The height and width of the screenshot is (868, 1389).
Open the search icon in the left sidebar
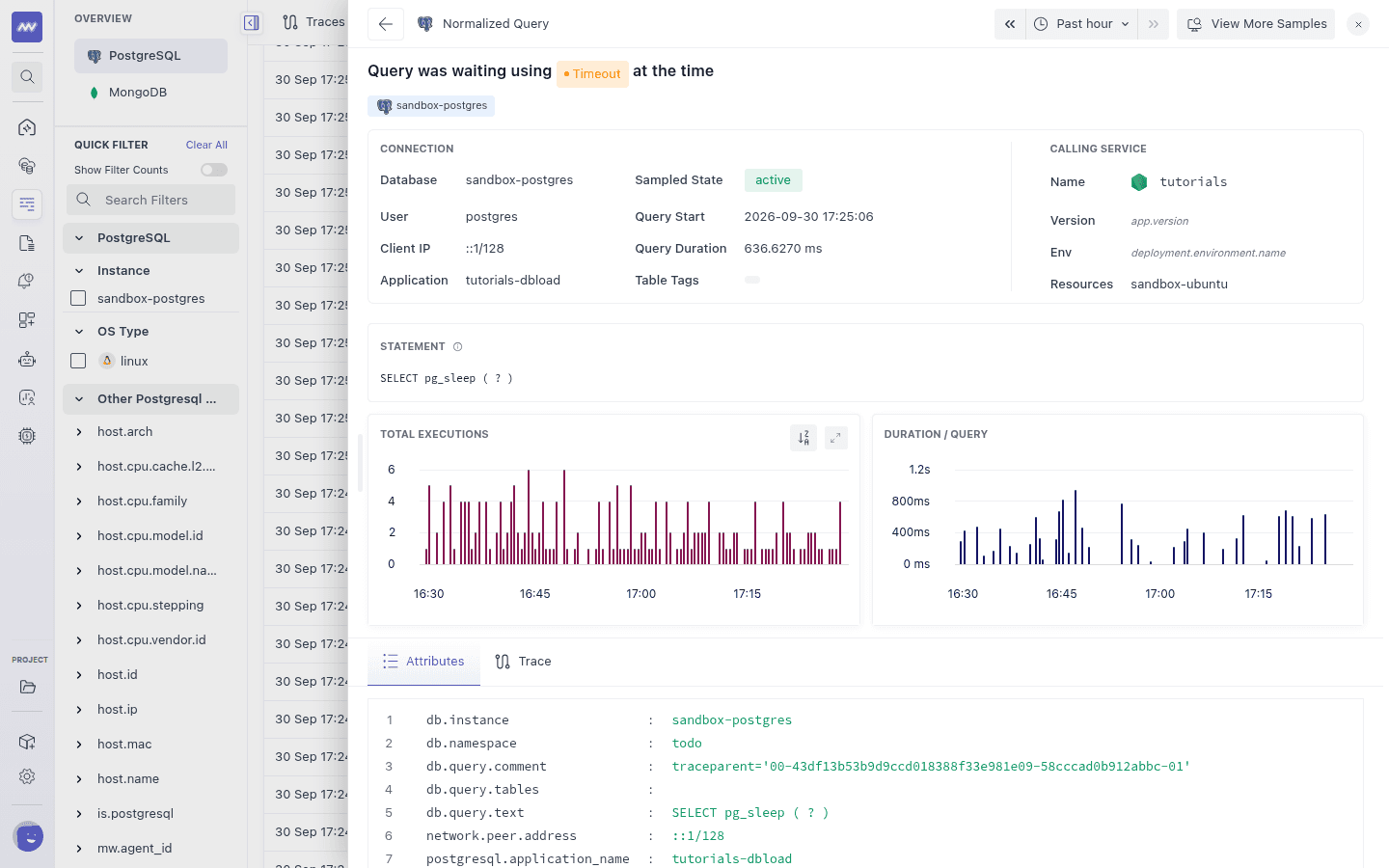(x=27, y=77)
